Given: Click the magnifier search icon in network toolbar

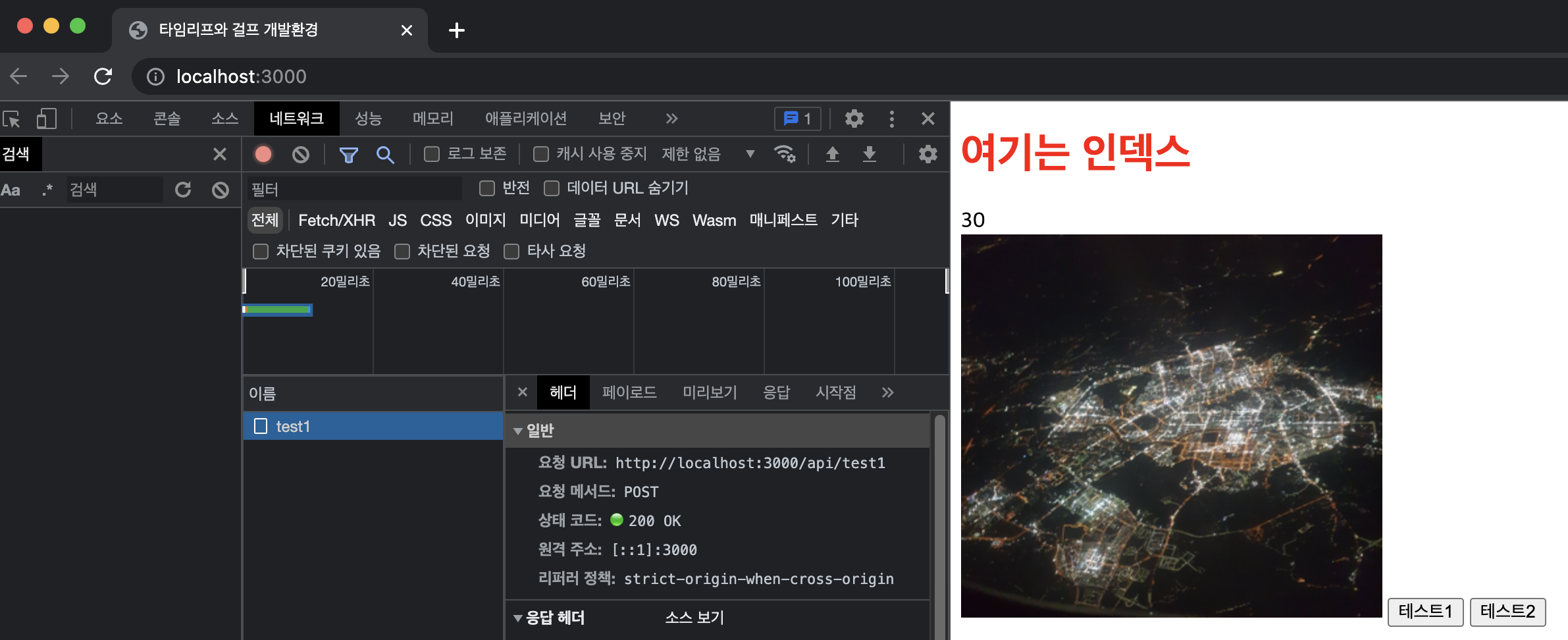Looking at the screenshot, I should [385, 155].
